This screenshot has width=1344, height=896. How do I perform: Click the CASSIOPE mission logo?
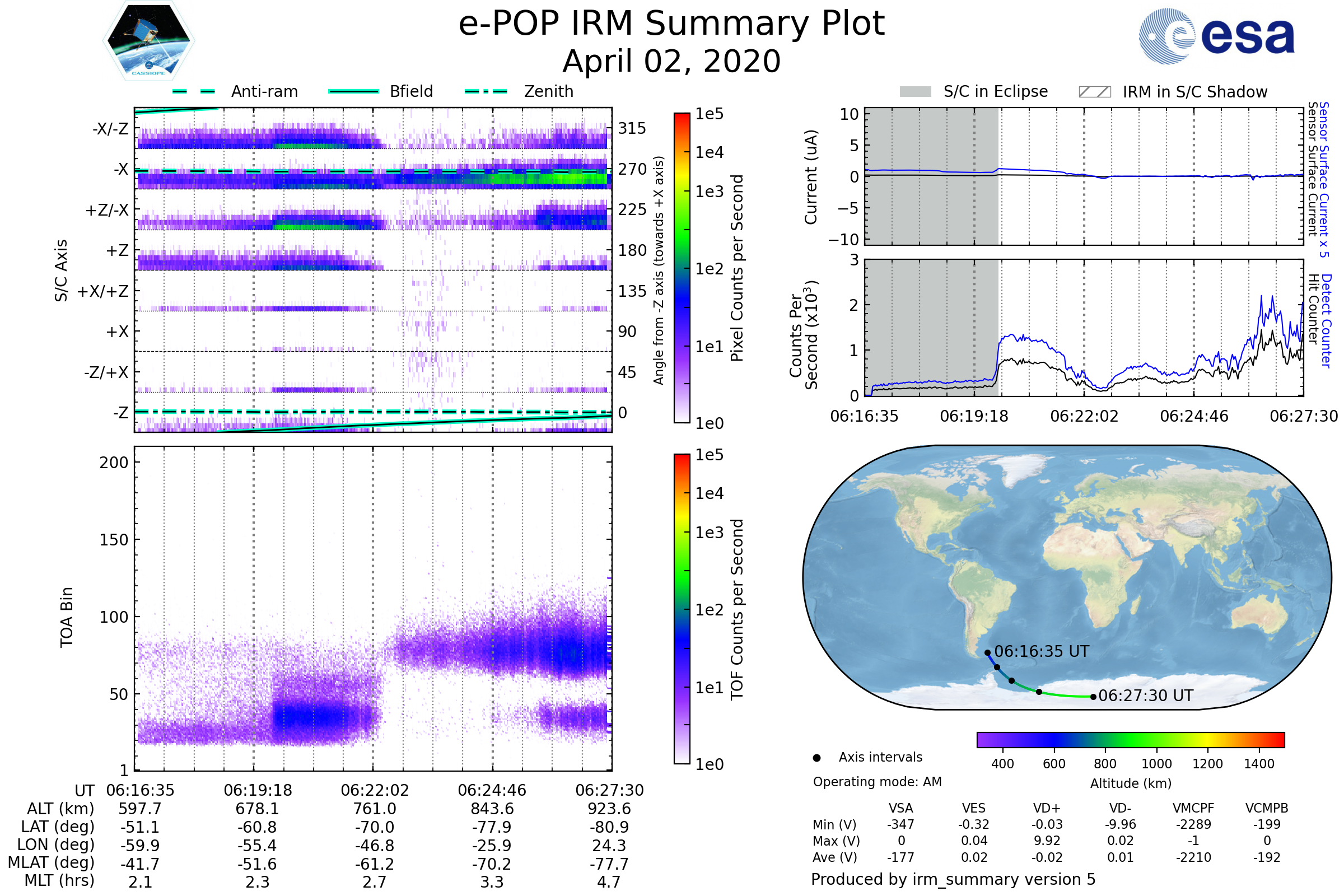click(148, 41)
